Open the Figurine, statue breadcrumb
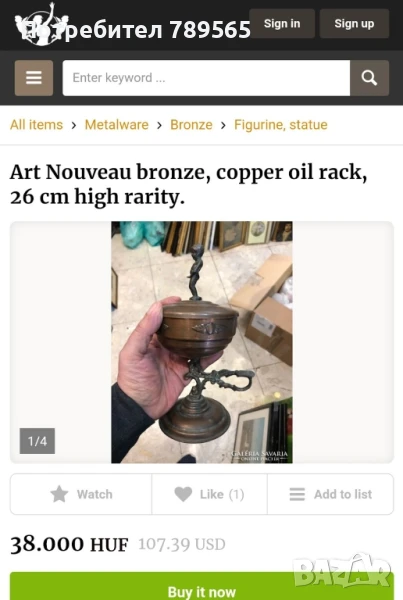 [x=281, y=125]
